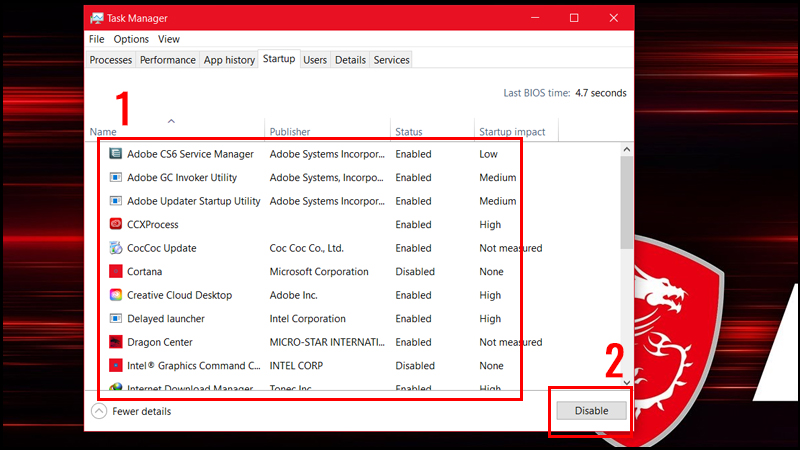Click the CocCoc Update icon
The width and height of the screenshot is (800, 450).
click(116, 248)
